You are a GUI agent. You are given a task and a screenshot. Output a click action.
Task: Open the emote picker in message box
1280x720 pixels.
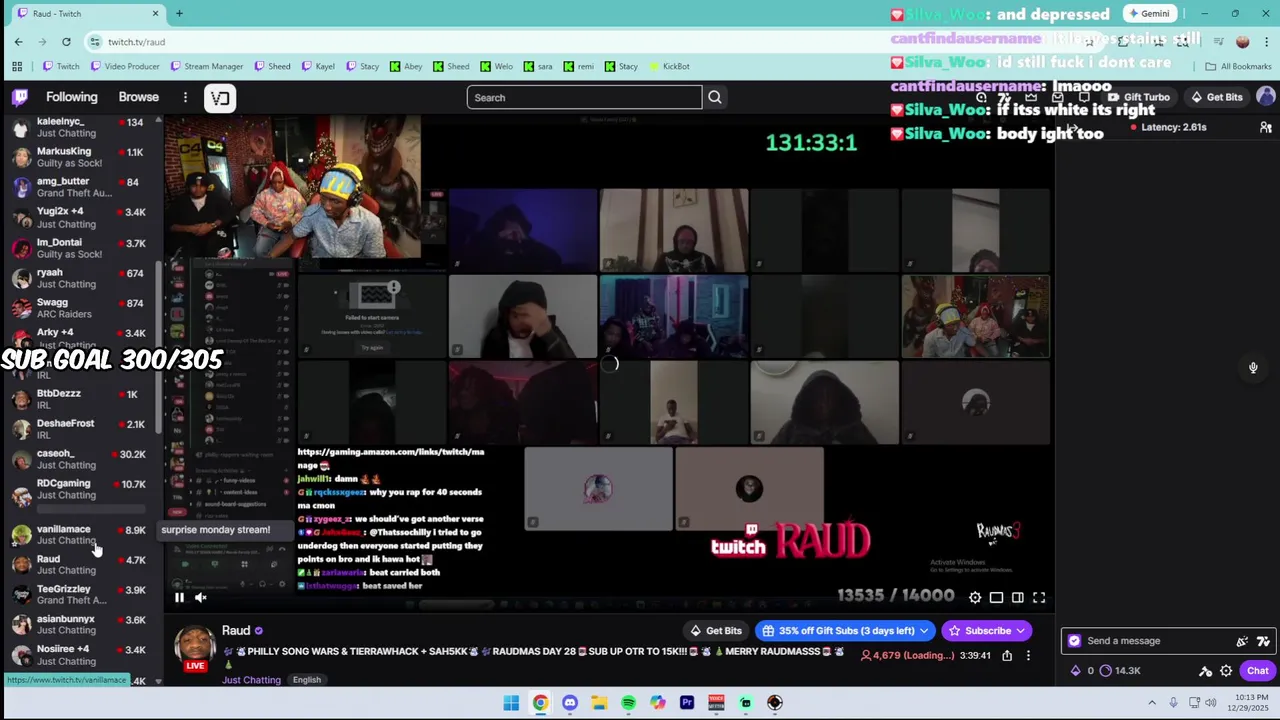coord(1242,641)
